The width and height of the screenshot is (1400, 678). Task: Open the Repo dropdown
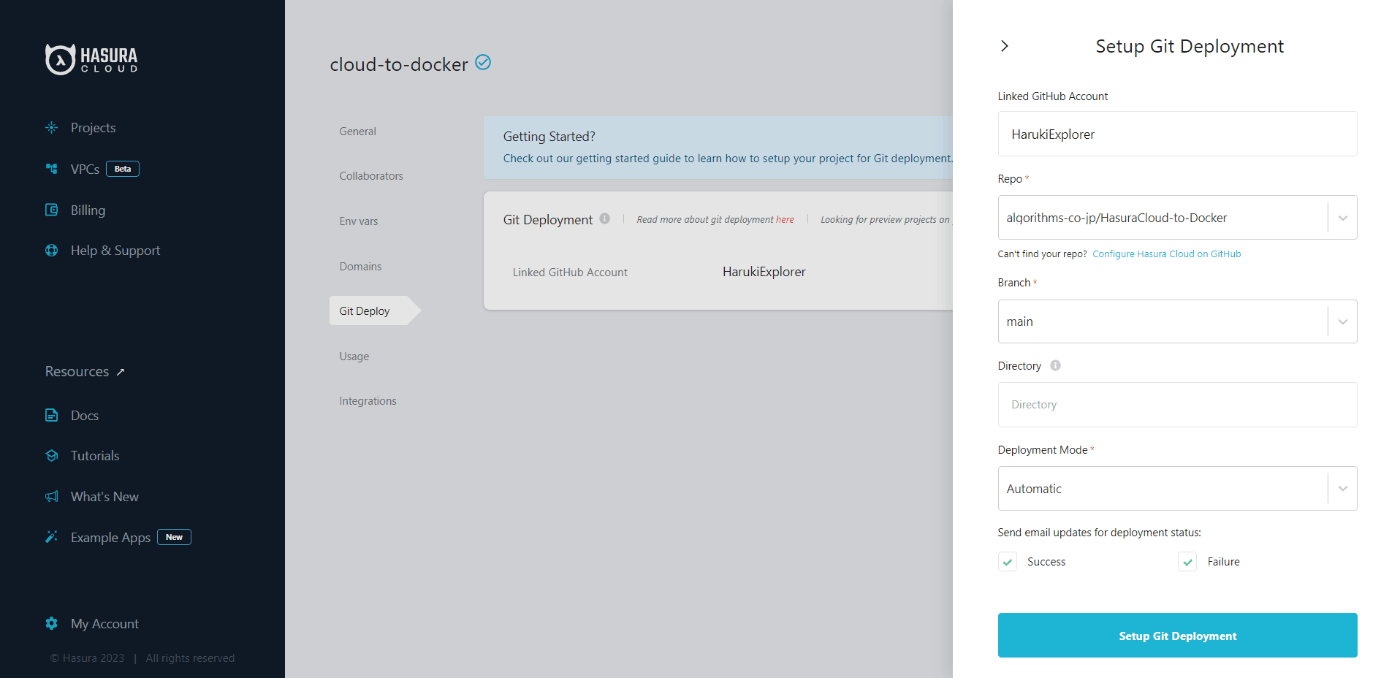(x=1178, y=217)
